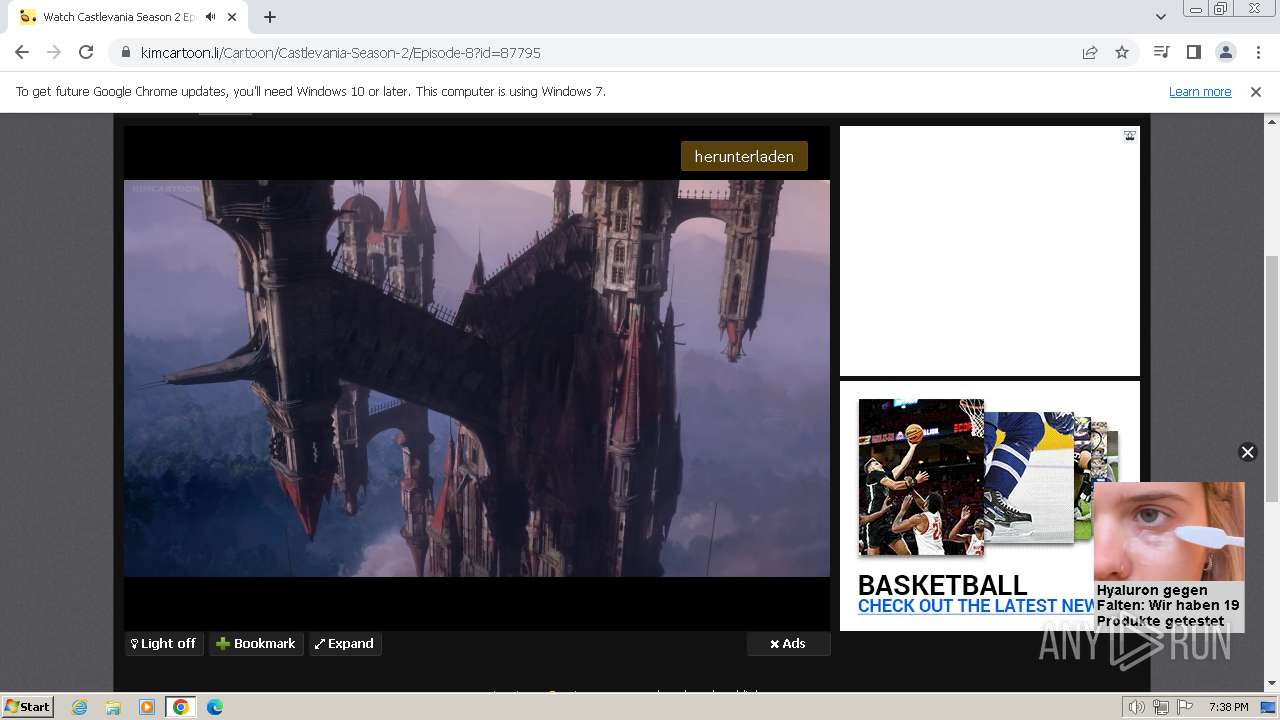Add episode with Bookmark button
Image resolution: width=1280 pixels, height=720 pixels.
256,643
